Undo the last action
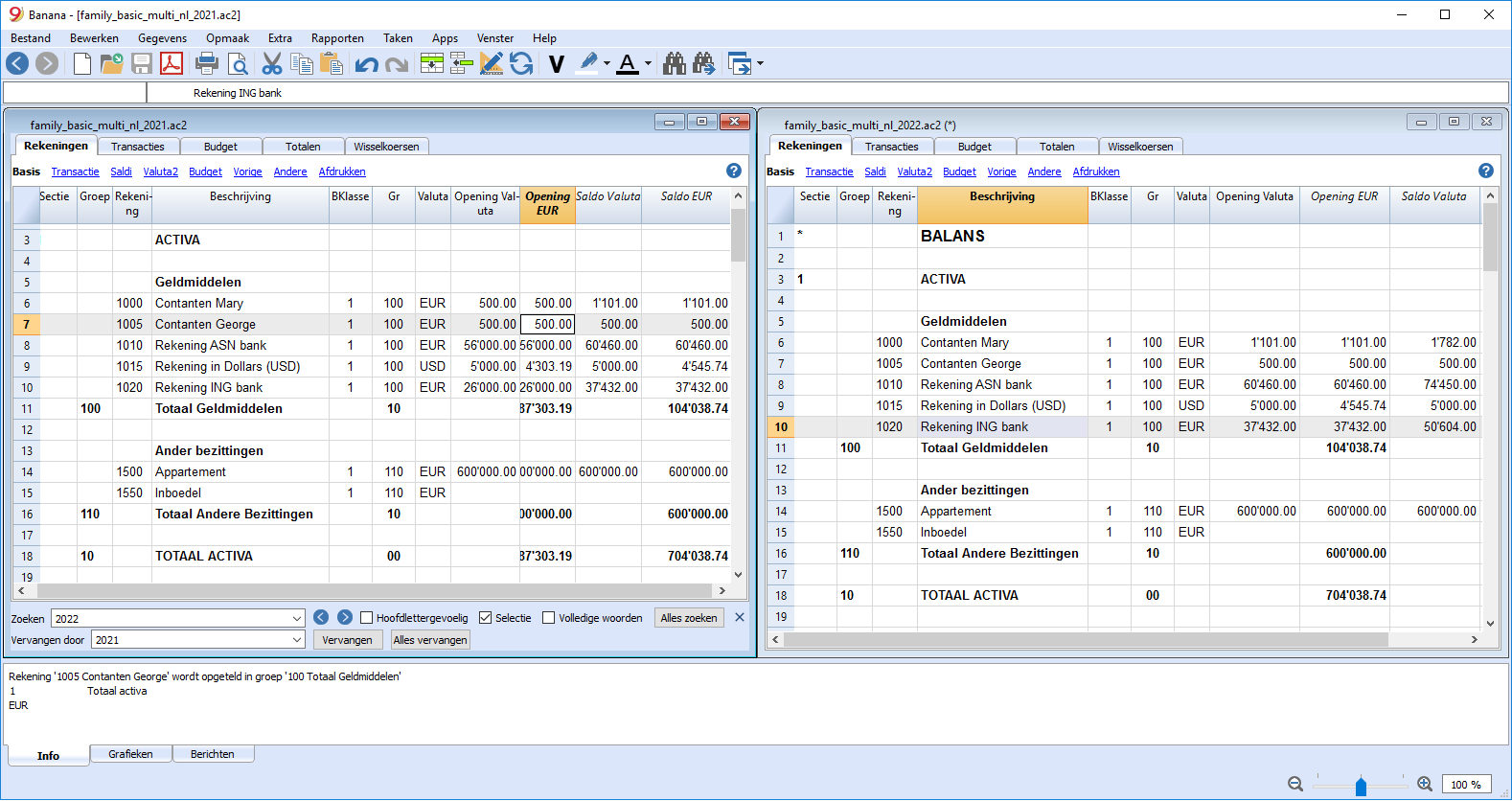Screen dimensions: 1512x801 pos(366,65)
